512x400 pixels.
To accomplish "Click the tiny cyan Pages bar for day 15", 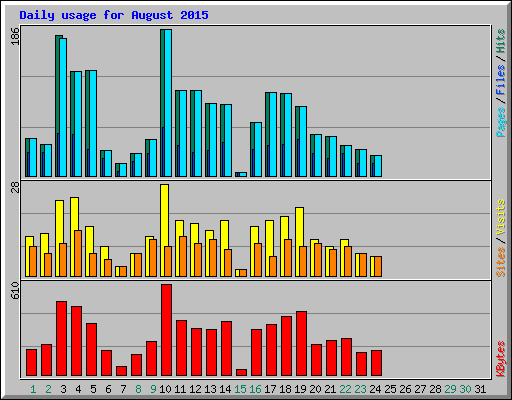I will click(x=243, y=174).
